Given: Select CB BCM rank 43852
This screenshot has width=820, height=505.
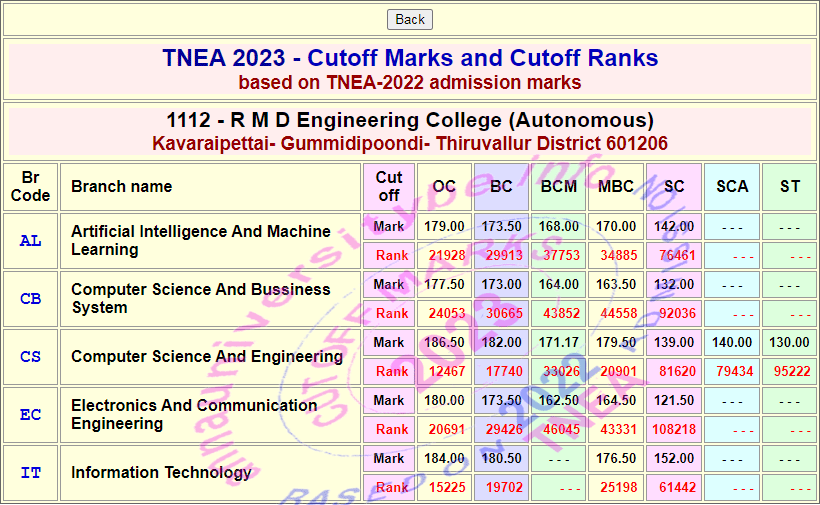Looking at the screenshot, I should (x=562, y=313).
